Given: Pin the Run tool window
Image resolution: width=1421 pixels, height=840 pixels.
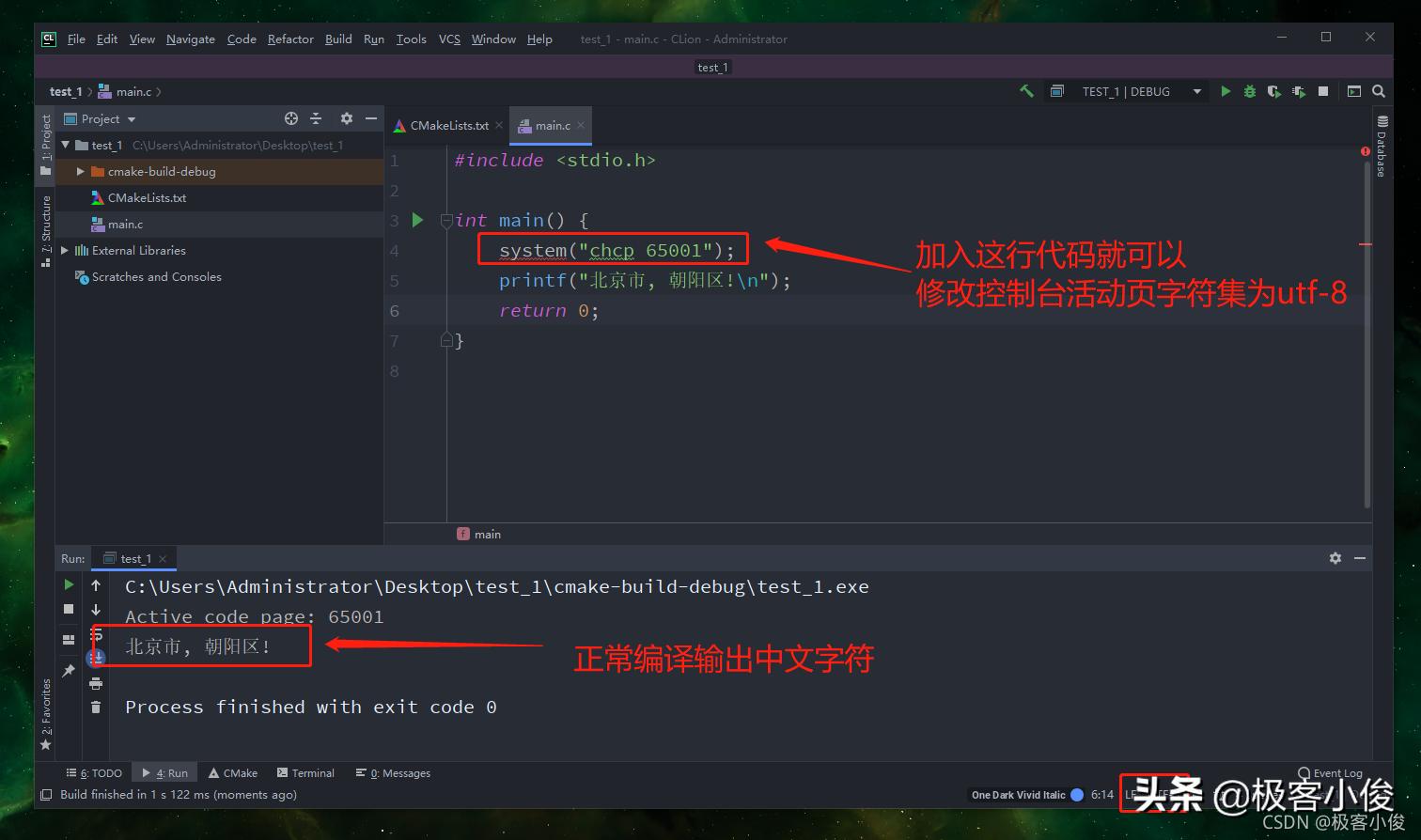Looking at the screenshot, I should (69, 671).
